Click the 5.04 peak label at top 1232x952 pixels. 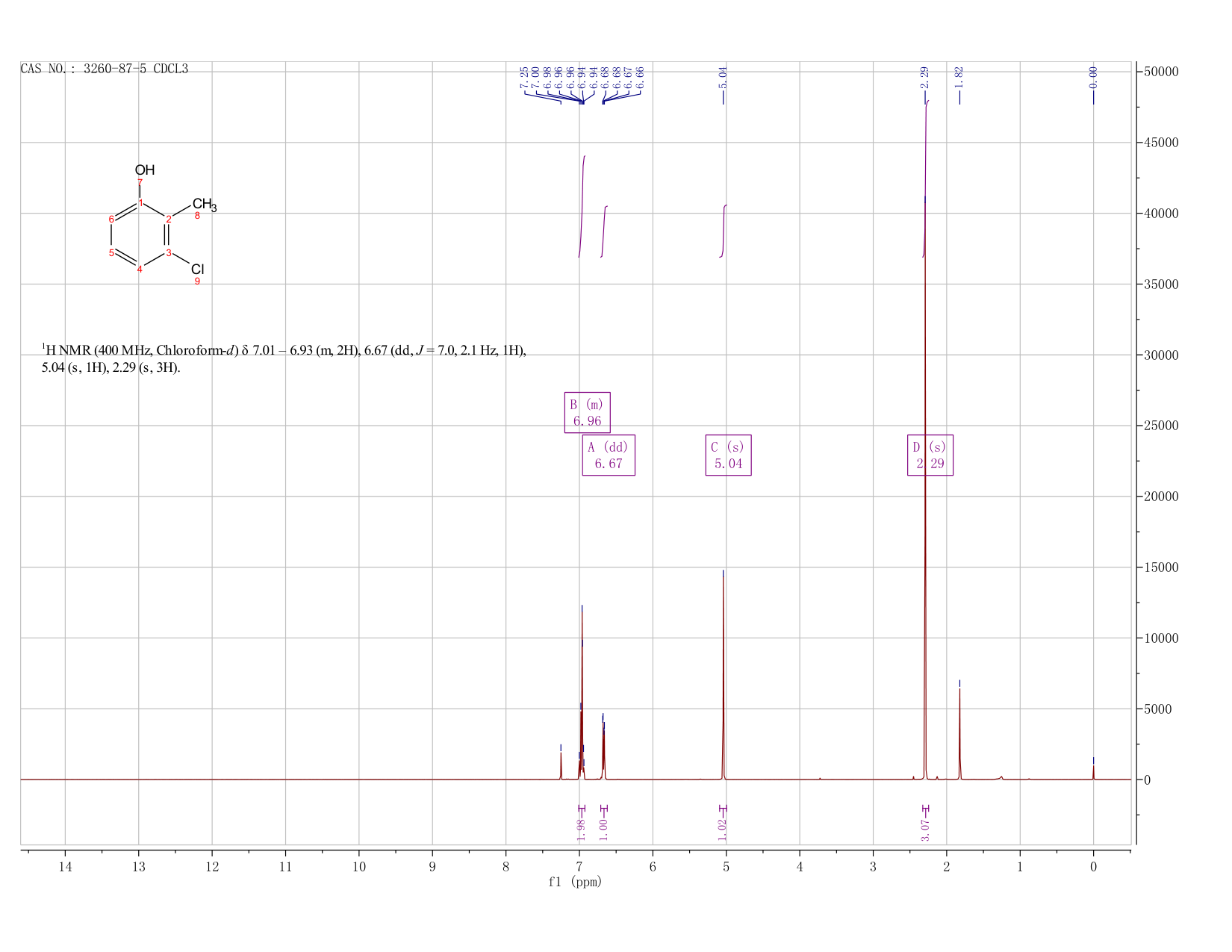(723, 77)
